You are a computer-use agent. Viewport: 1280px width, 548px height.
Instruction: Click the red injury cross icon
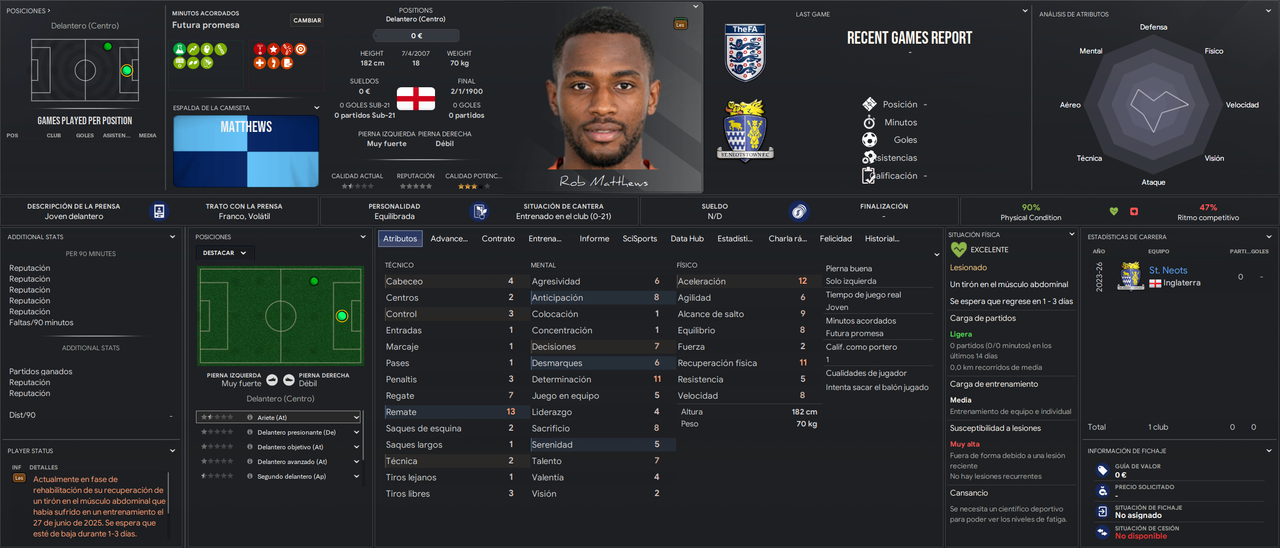[x=1134, y=211]
